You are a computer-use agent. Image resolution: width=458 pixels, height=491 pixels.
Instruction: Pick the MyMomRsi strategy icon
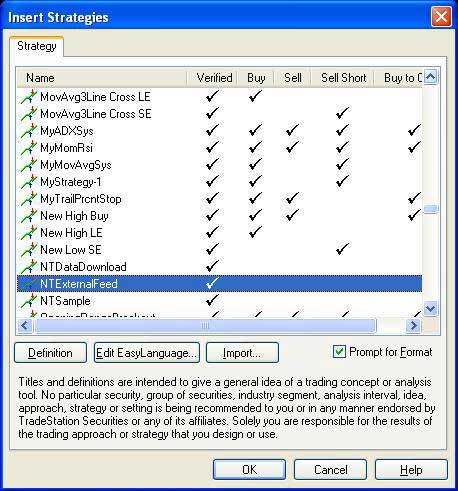tap(29, 148)
